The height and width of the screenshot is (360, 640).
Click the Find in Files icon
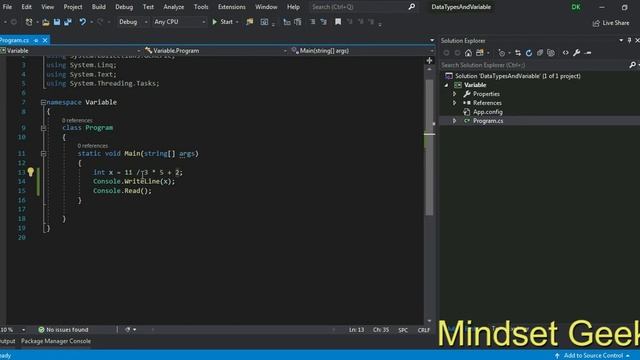pos(249,22)
